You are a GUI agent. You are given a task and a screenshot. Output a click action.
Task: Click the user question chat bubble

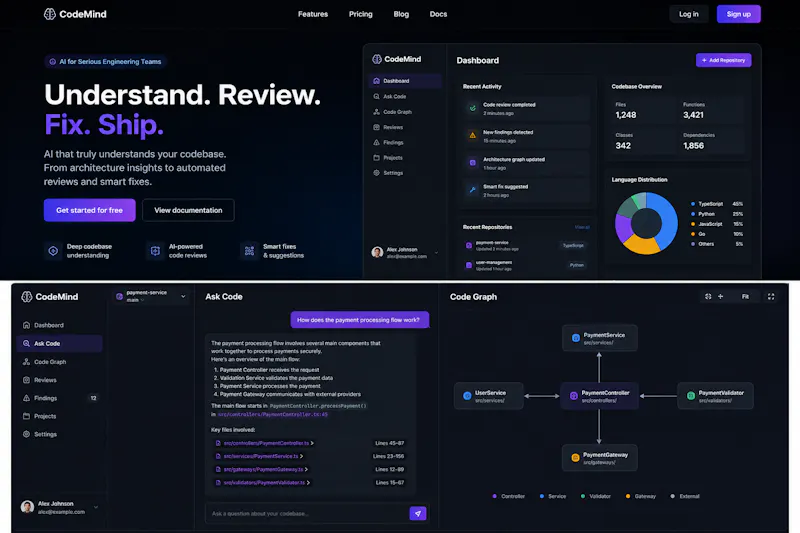point(359,320)
